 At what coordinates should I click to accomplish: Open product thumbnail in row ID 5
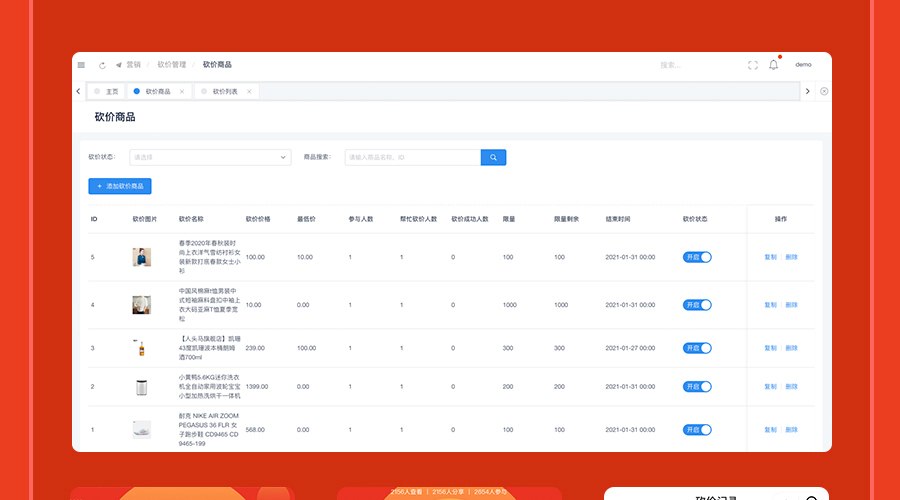click(142, 257)
